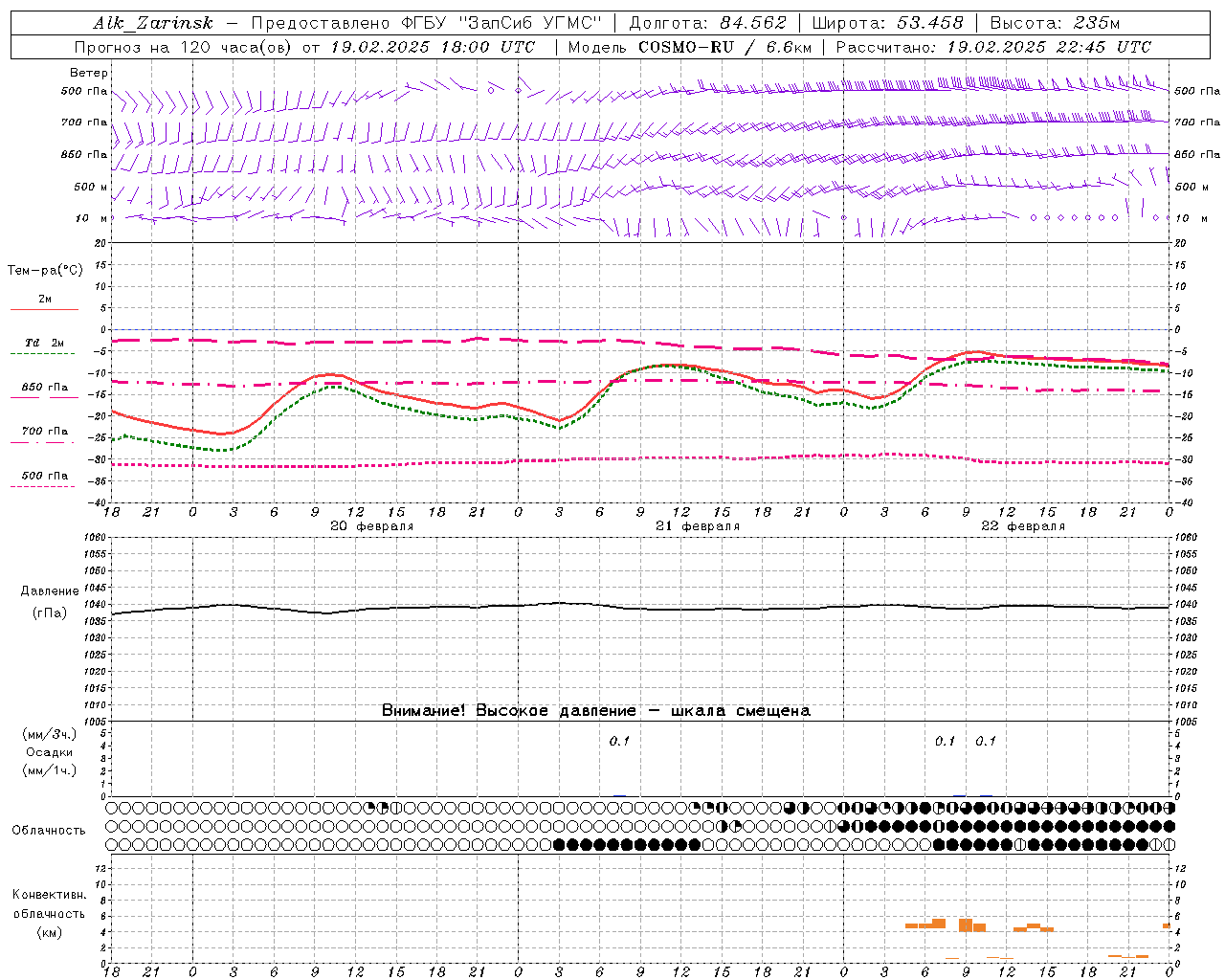
Task: Click the Высота: 235м value
Action: click(x=1054, y=23)
